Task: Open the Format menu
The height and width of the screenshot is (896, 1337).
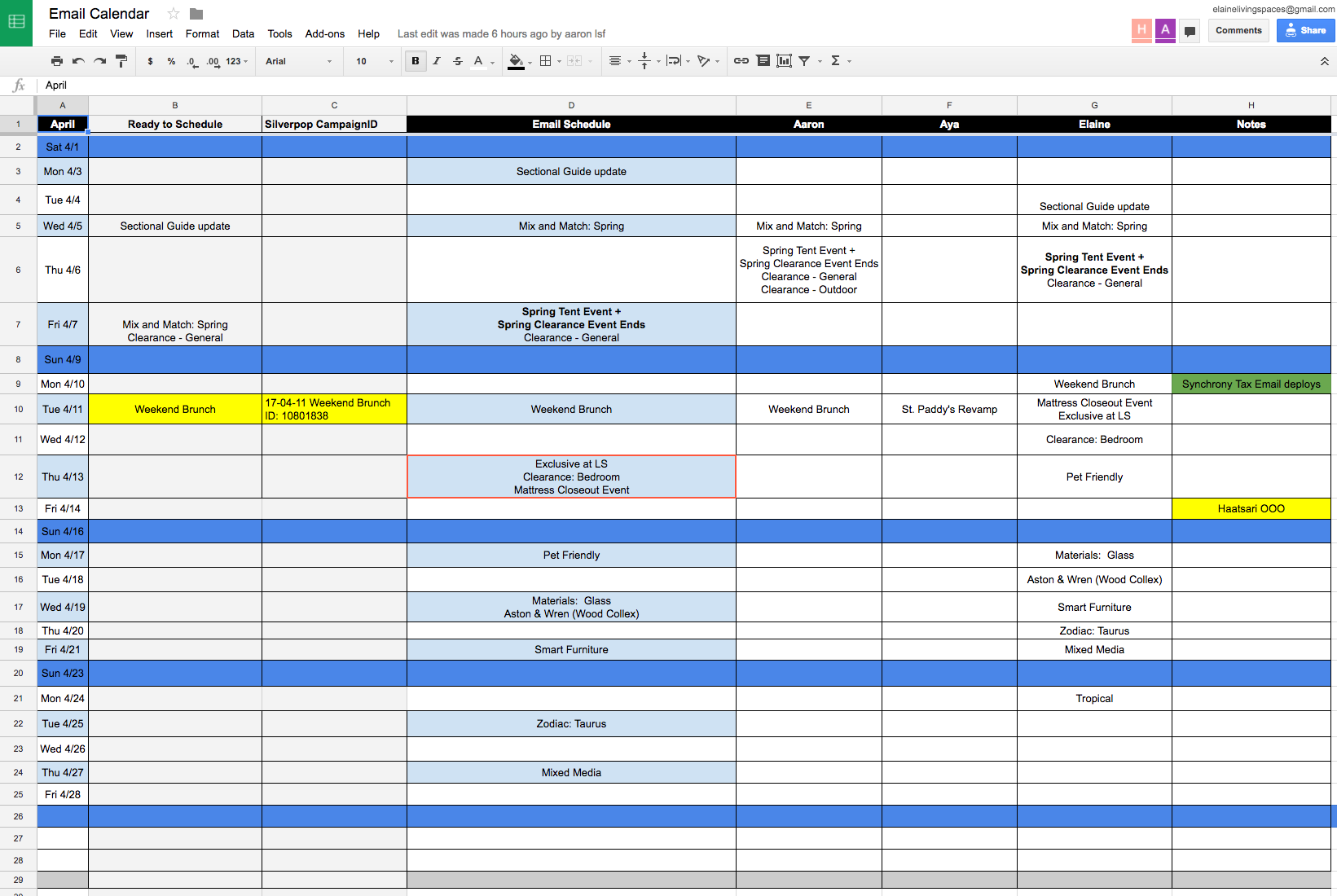Action: [x=202, y=34]
